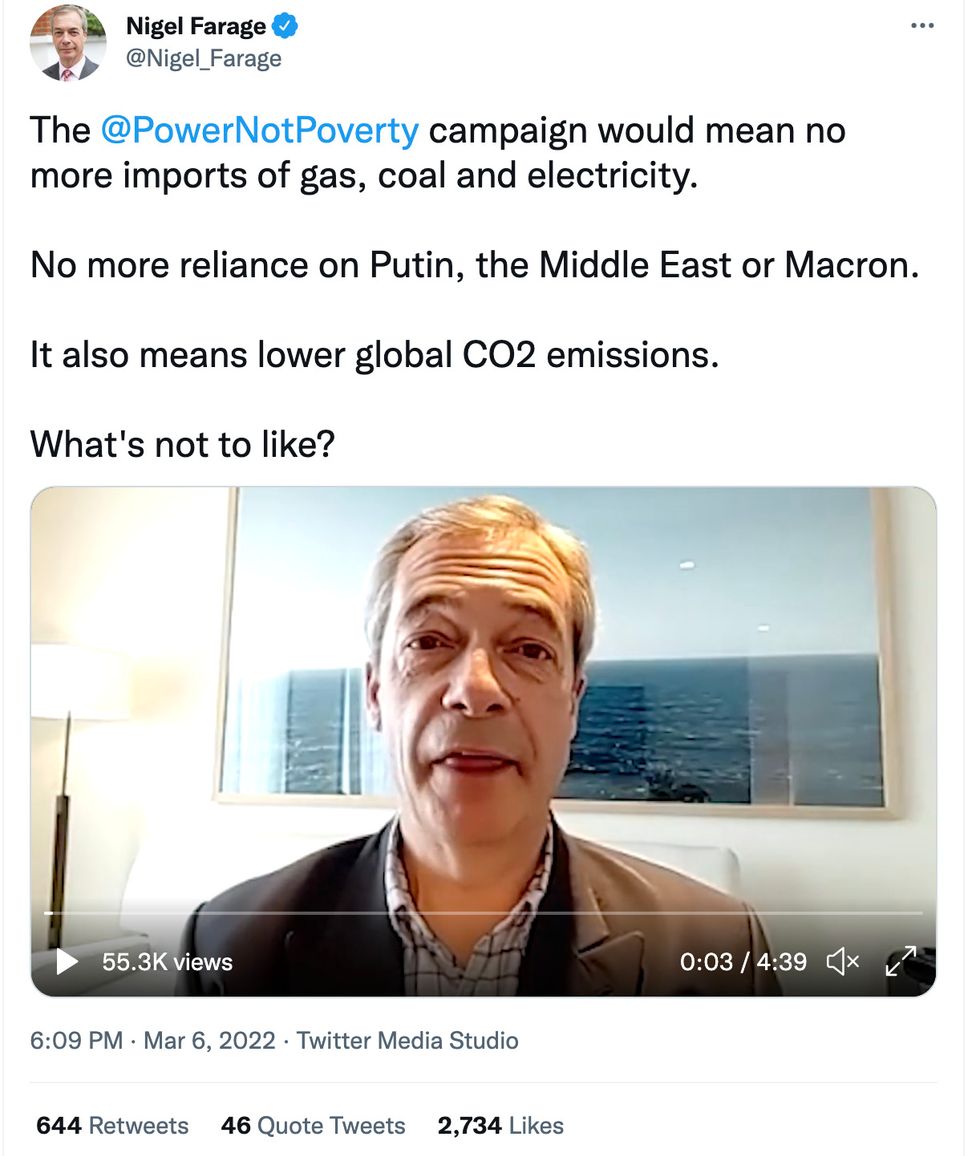Open the @PowerNotPoverty profile link
980x1156 pixels.
(258, 130)
